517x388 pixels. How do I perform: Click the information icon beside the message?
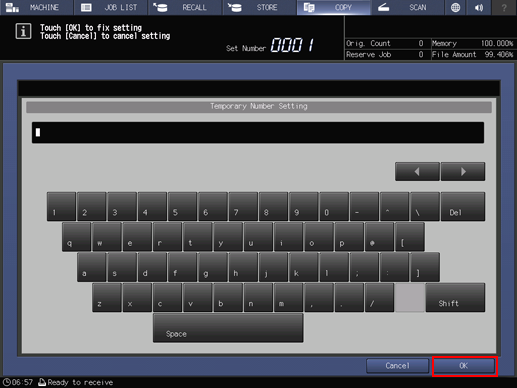(23, 32)
